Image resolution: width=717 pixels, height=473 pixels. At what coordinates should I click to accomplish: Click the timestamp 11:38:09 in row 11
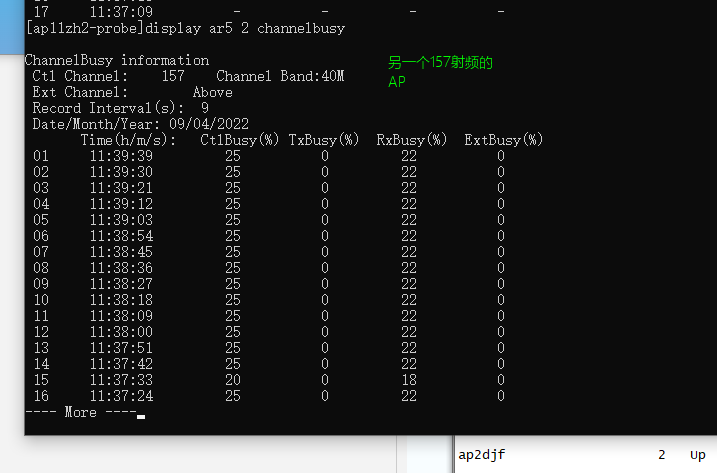(121, 316)
